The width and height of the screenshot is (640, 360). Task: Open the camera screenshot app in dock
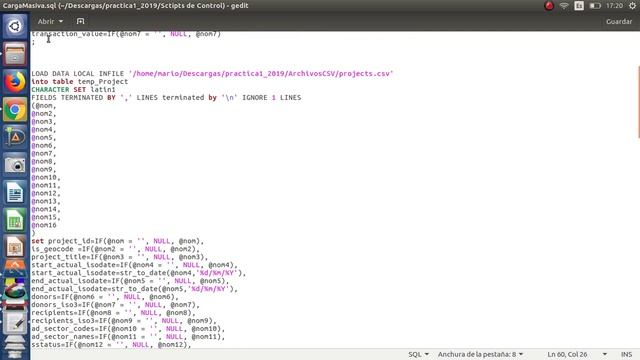coord(15,164)
